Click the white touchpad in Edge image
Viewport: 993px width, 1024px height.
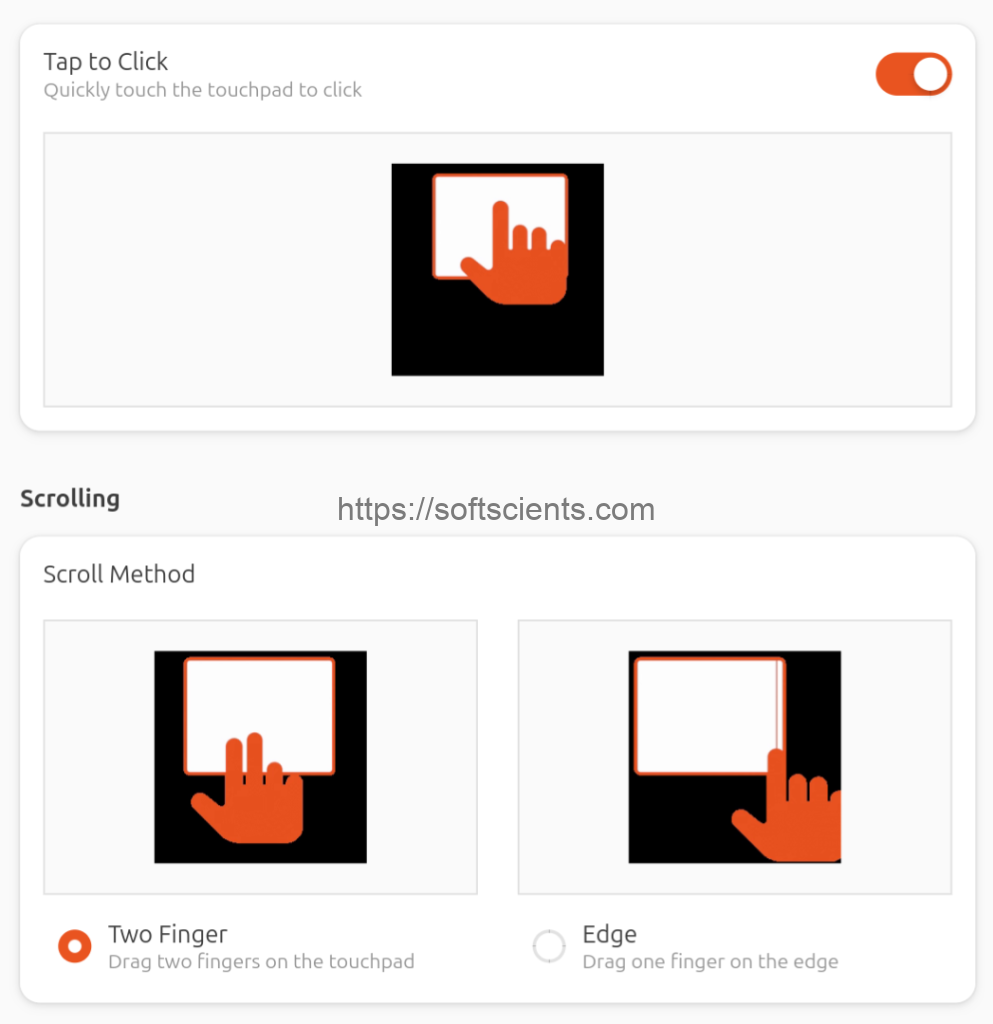pos(705,712)
